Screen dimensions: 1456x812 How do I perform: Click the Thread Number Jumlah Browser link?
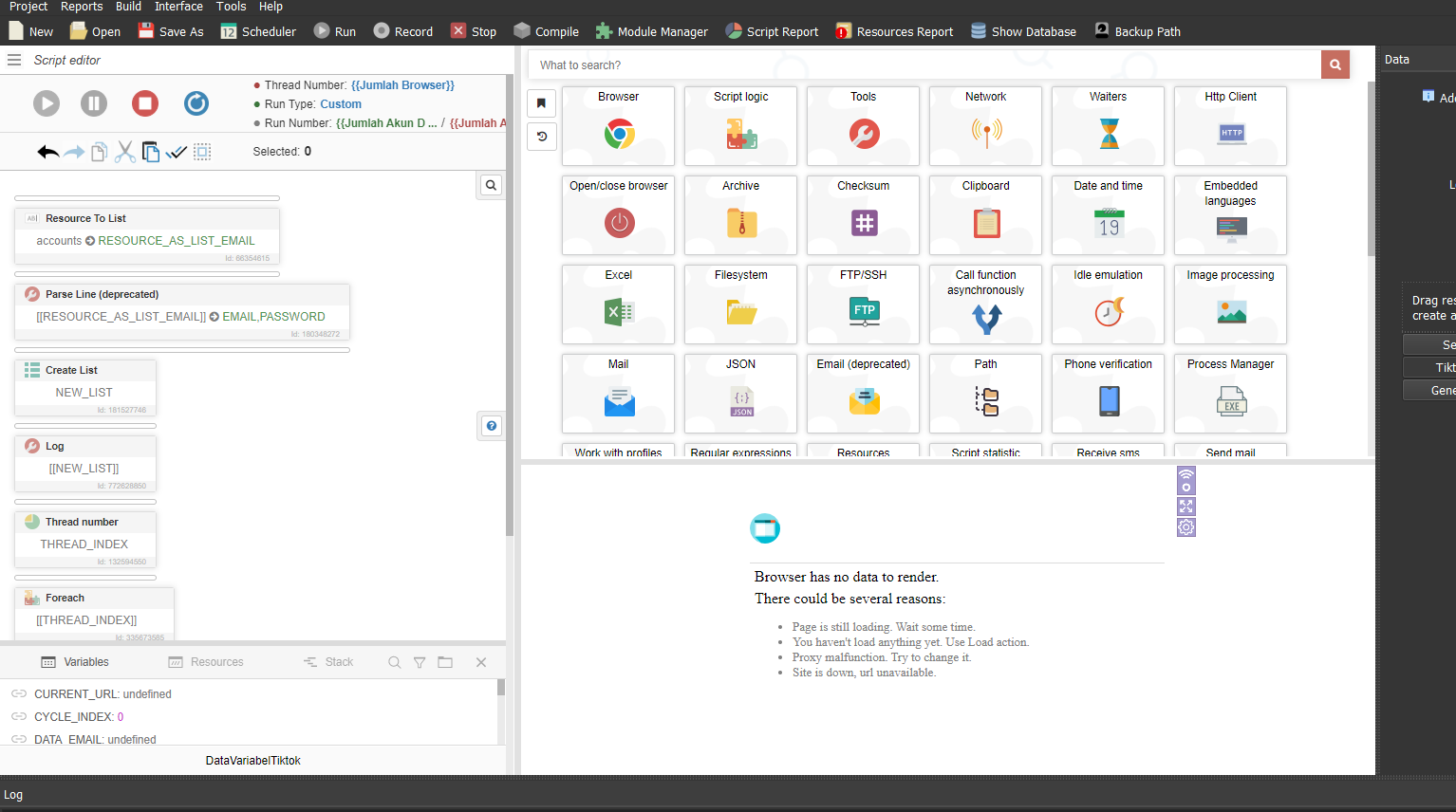(x=402, y=85)
